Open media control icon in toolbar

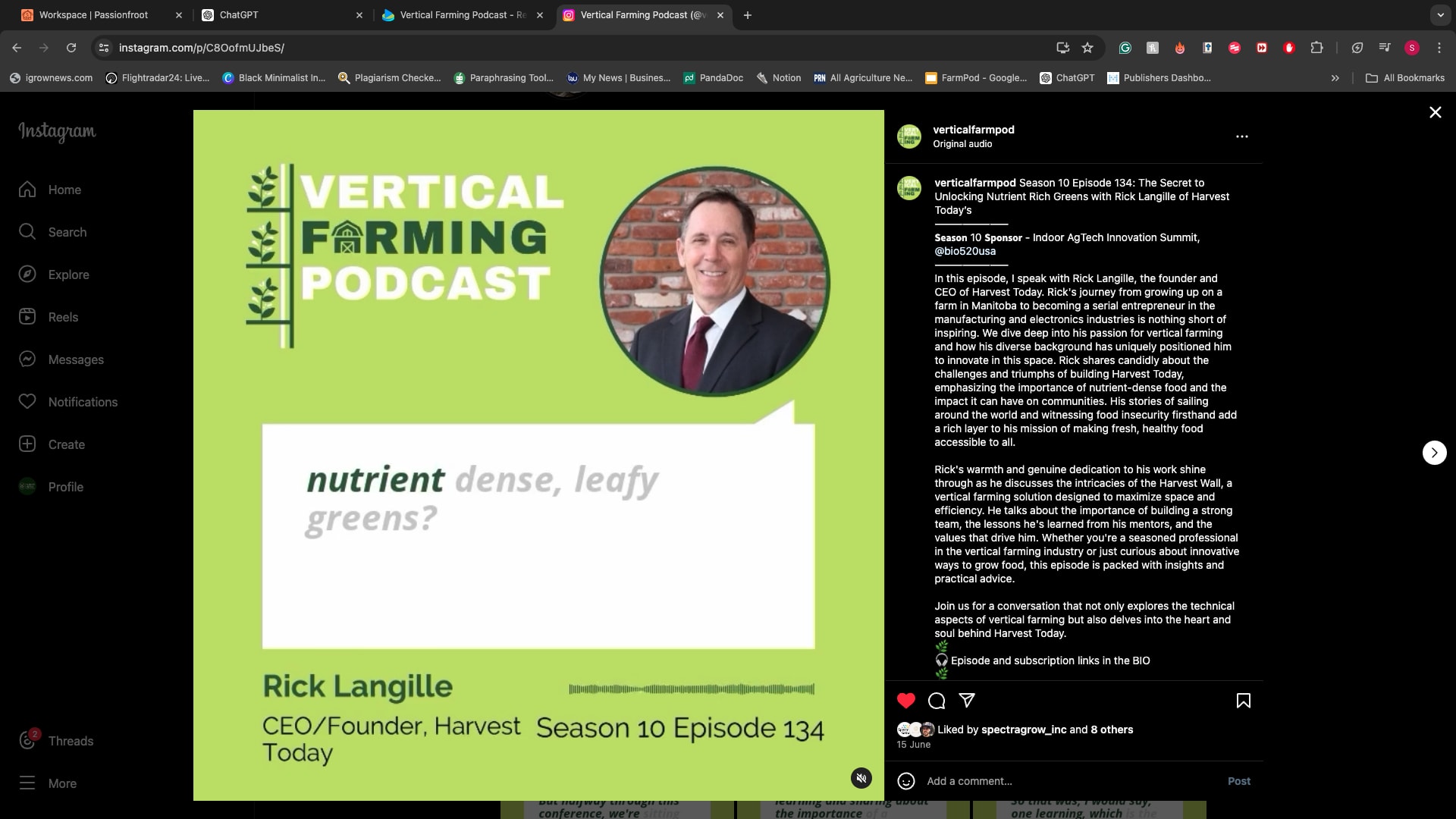point(1385,48)
